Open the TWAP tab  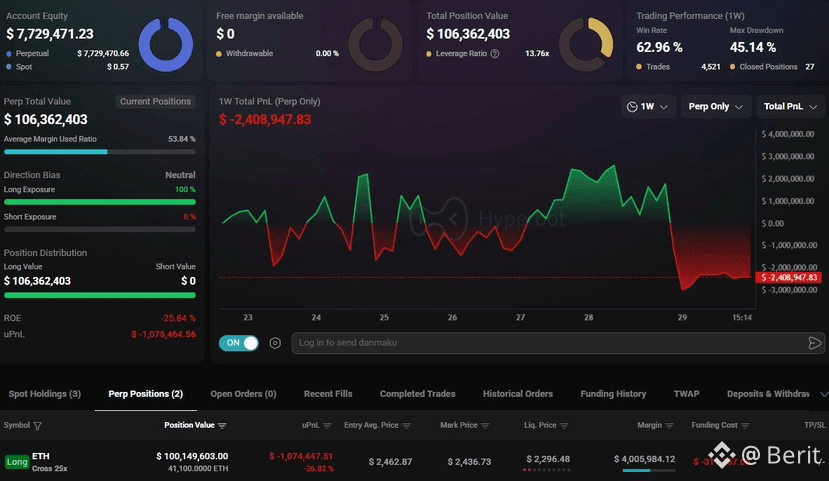686,394
